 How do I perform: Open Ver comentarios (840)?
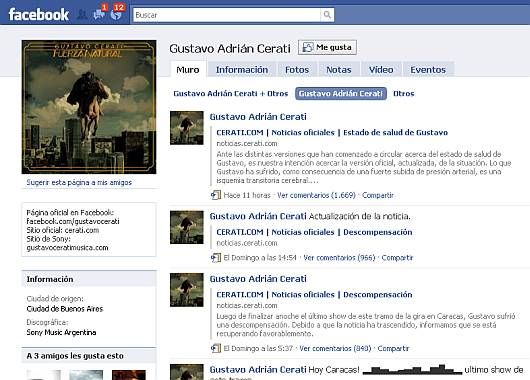tap(335, 349)
